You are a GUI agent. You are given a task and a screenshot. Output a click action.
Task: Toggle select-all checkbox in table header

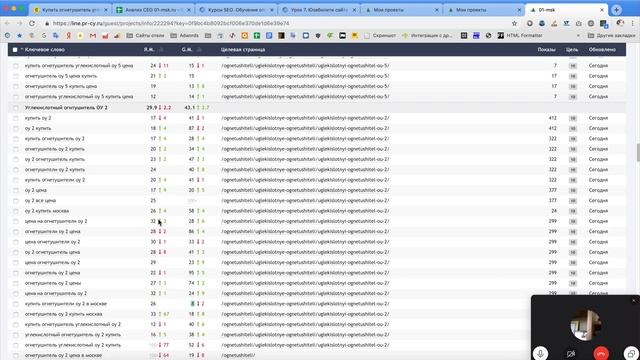[15, 50]
